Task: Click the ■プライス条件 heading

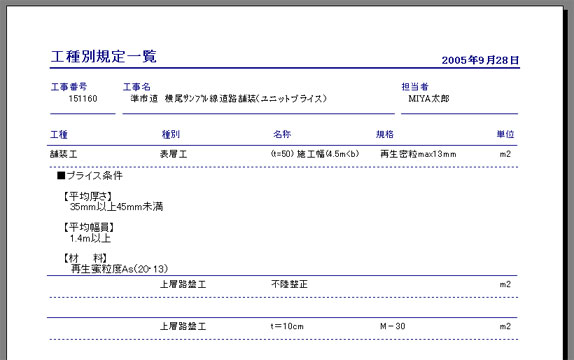Action: [x=90, y=176]
